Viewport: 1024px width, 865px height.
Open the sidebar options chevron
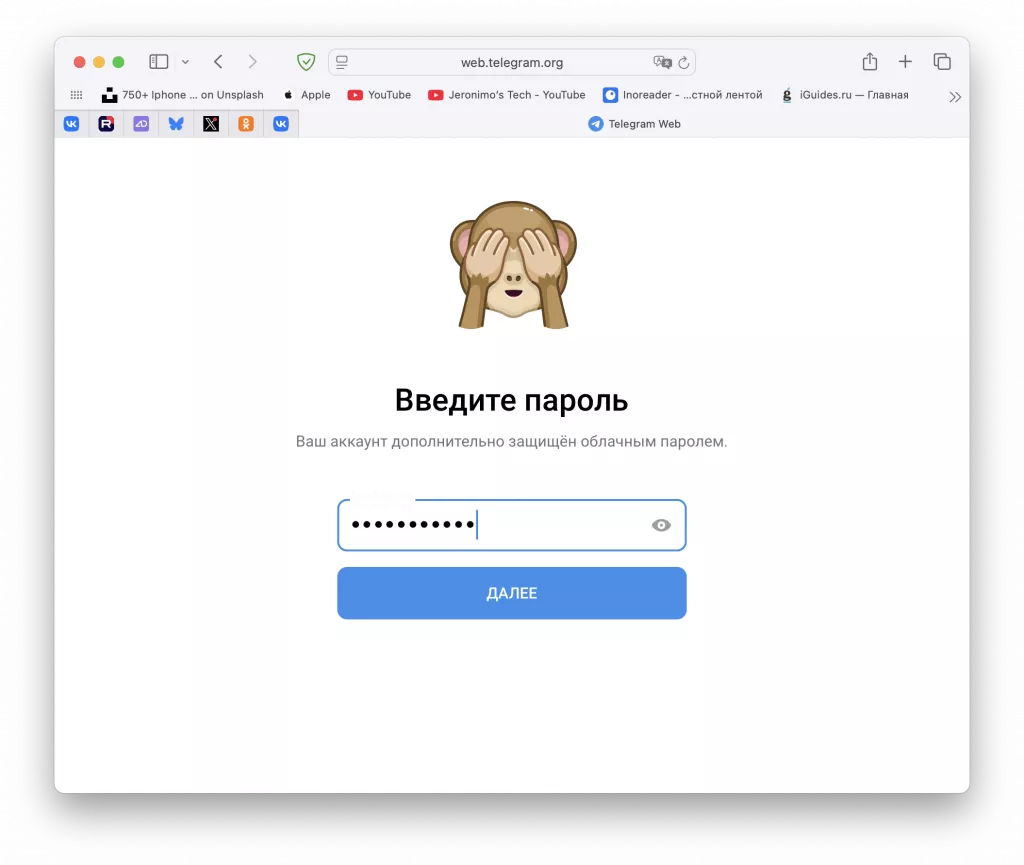(186, 61)
